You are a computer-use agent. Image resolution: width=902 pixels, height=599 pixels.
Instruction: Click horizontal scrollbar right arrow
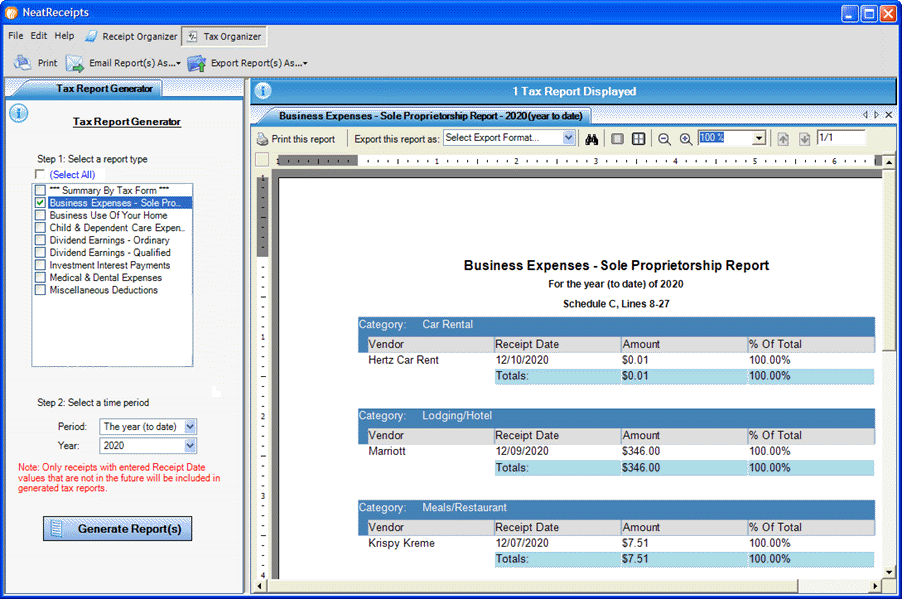tap(876, 586)
